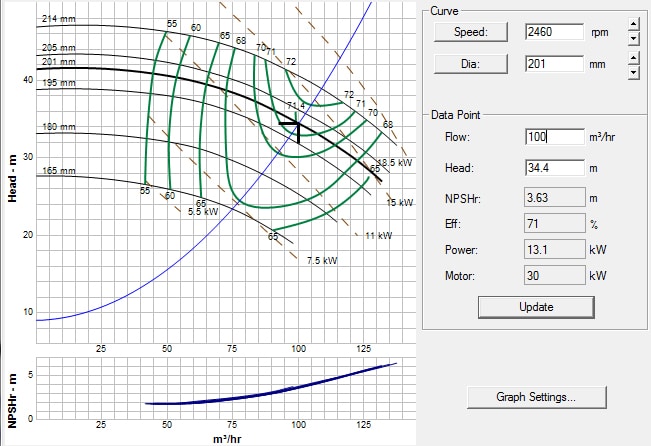This screenshot has width=651, height=446.
Task: Click the Head value field
Action: point(554,168)
